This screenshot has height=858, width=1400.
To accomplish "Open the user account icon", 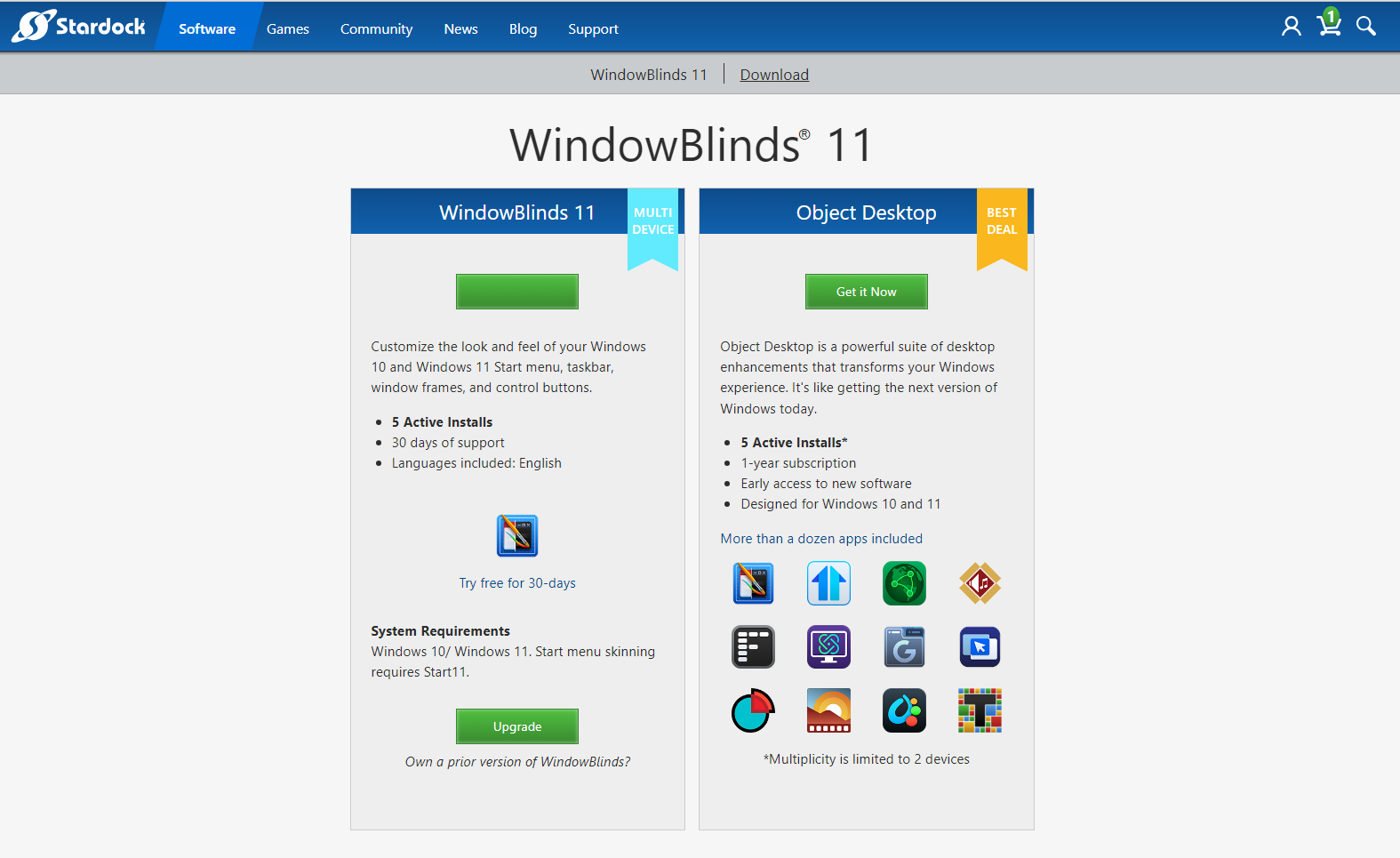I will click(1291, 27).
